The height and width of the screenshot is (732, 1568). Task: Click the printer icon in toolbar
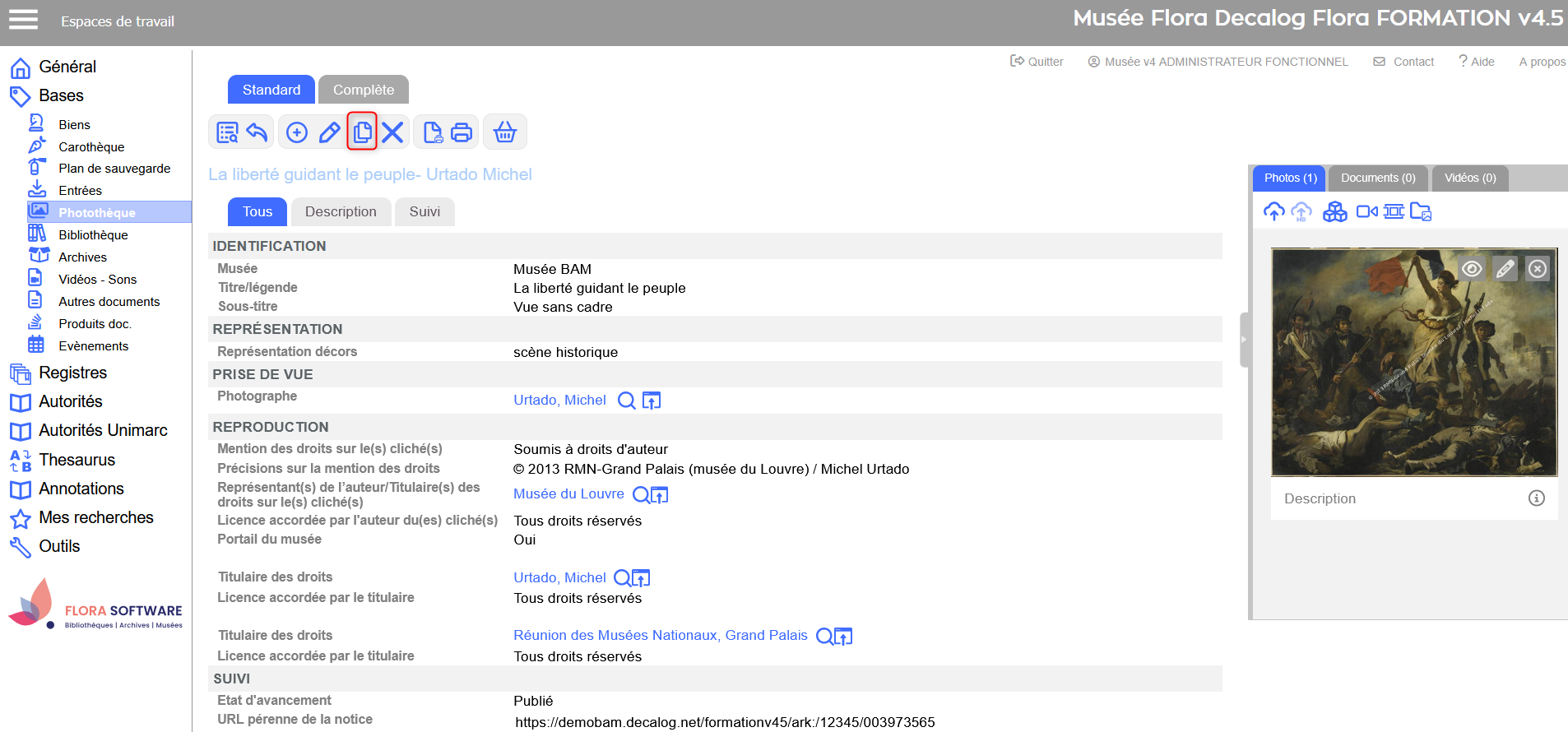pos(462,132)
